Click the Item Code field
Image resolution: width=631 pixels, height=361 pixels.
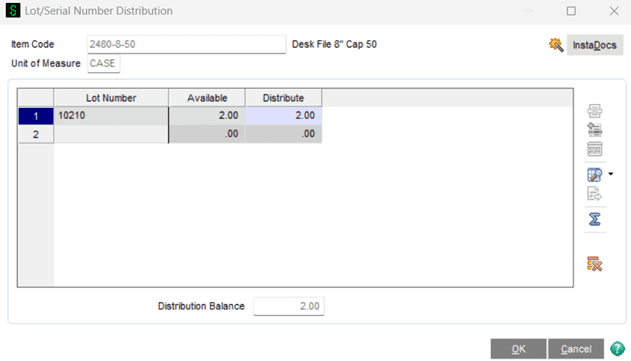[x=186, y=44]
